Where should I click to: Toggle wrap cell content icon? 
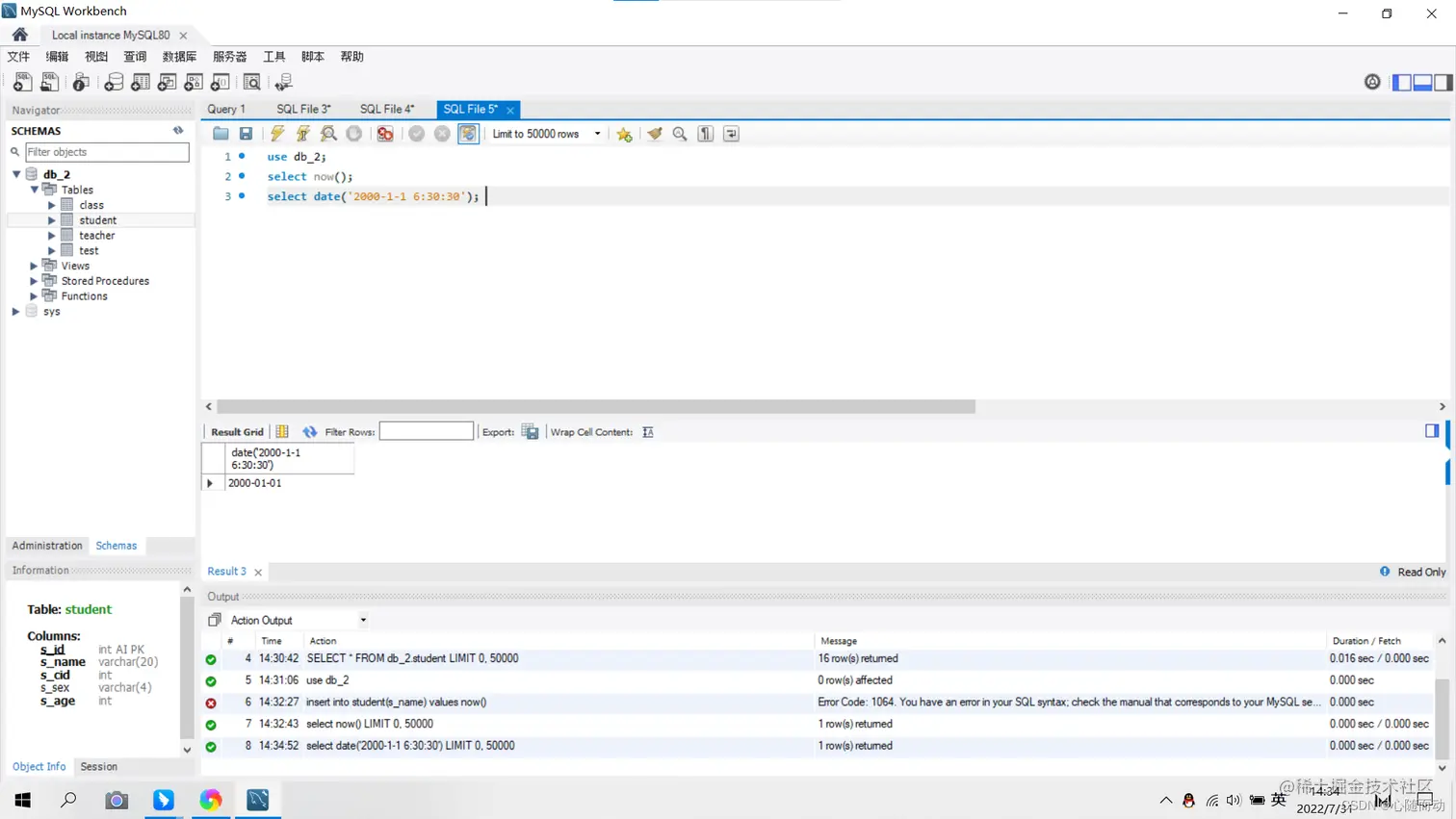tap(648, 432)
